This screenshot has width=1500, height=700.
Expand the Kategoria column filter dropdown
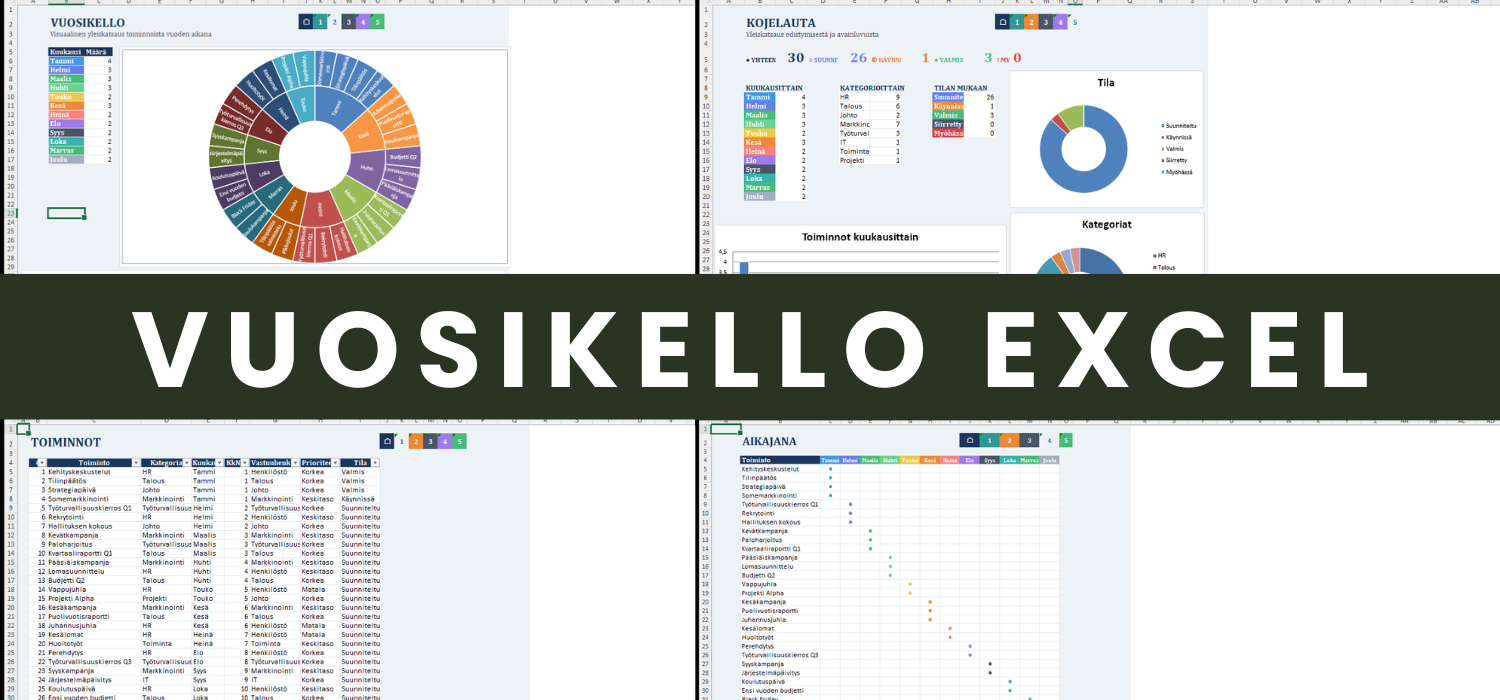click(x=185, y=463)
